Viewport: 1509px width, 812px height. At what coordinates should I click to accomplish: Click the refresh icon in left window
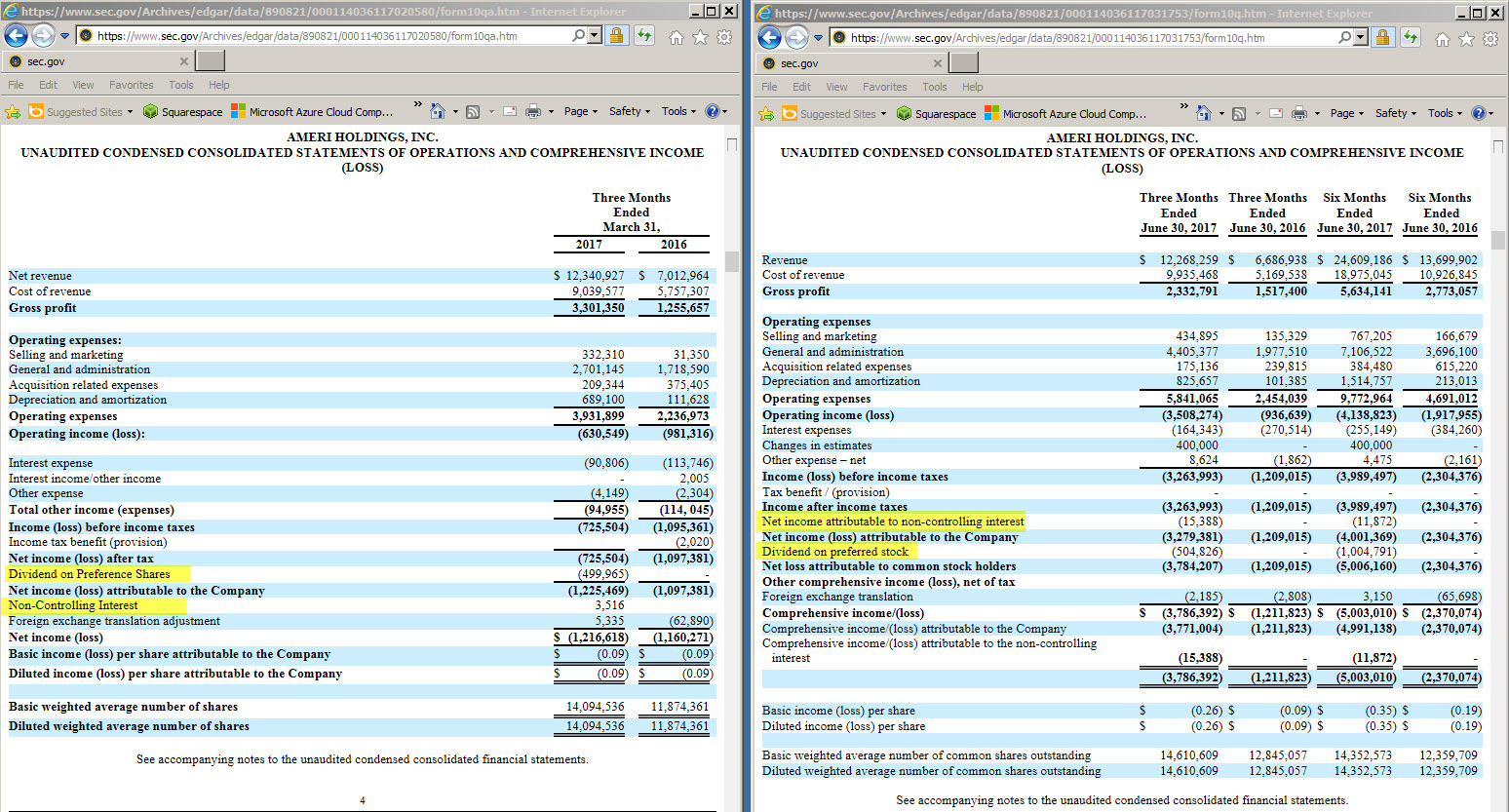coord(643,35)
